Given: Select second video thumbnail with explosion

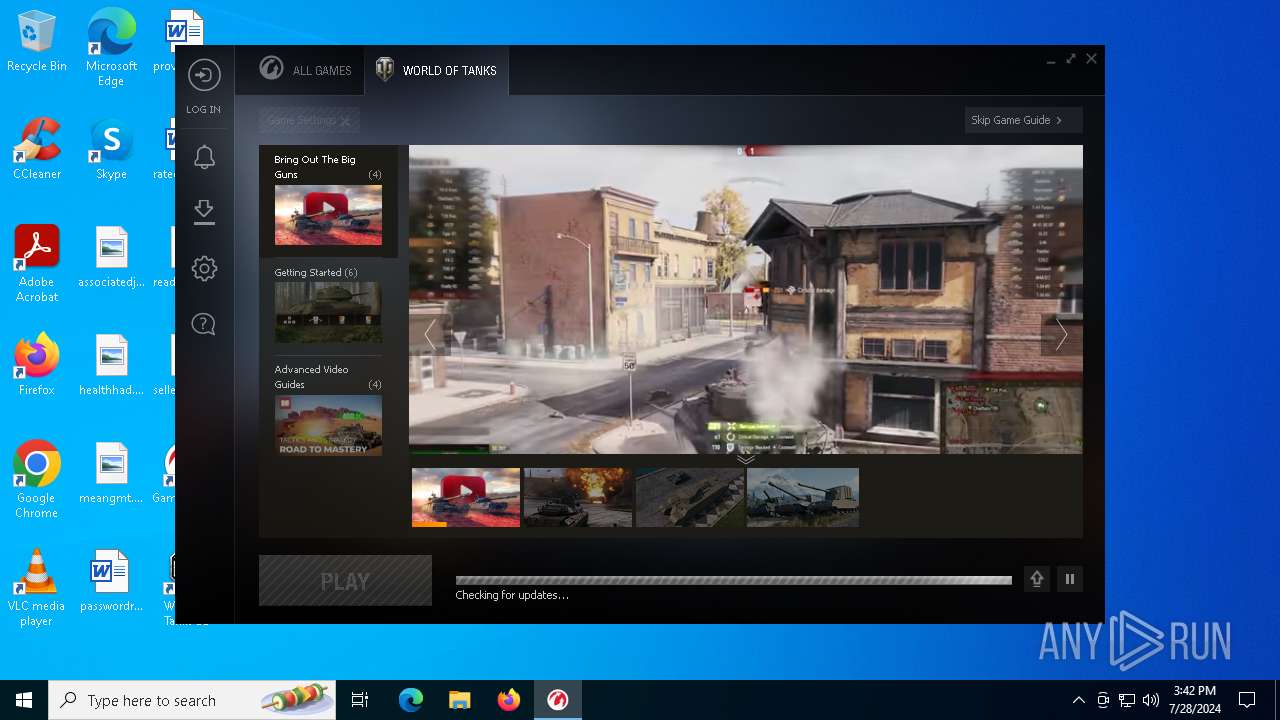Looking at the screenshot, I should (578, 497).
